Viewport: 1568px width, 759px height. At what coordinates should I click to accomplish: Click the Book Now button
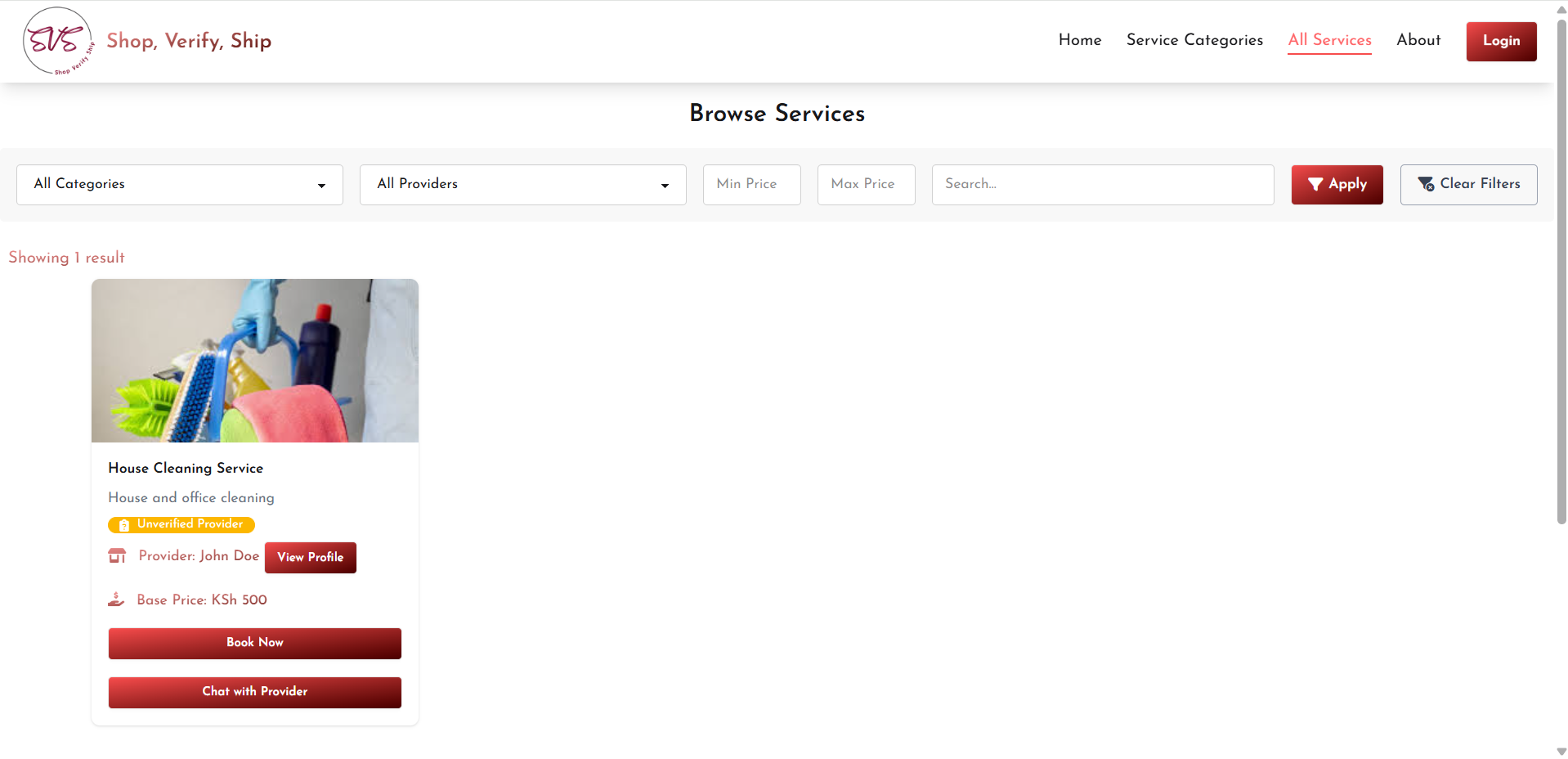pos(255,644)
